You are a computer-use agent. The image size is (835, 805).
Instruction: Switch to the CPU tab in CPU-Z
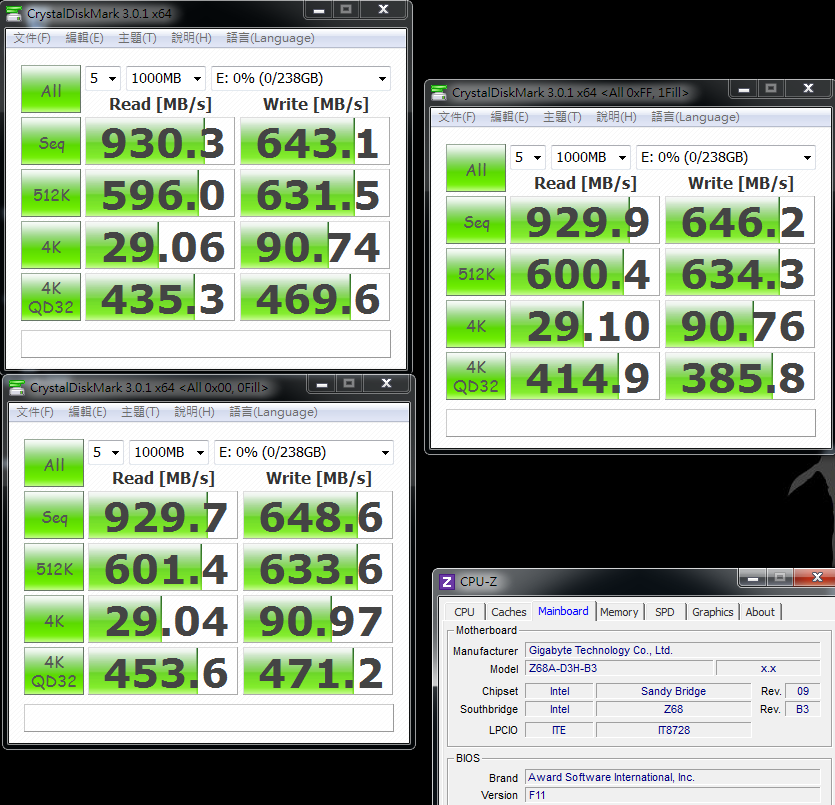pyautogui.click(x=464, y=612)
